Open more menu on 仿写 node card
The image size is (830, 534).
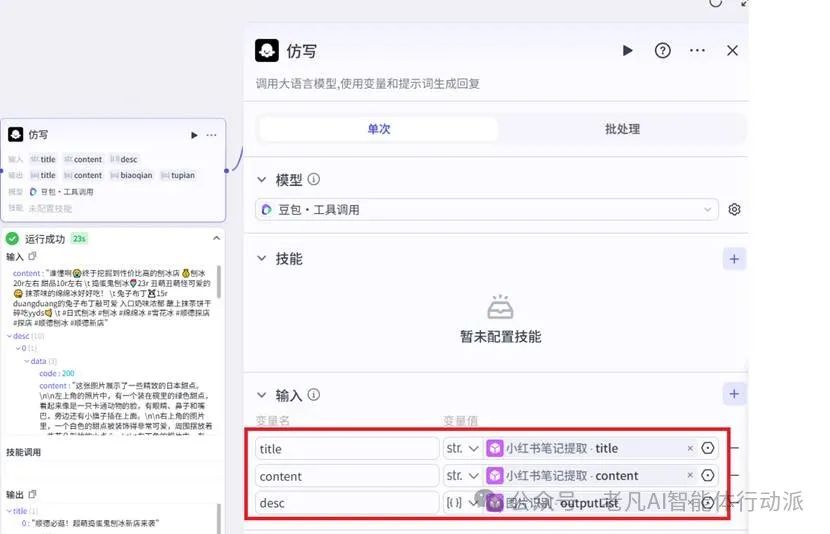211,135
